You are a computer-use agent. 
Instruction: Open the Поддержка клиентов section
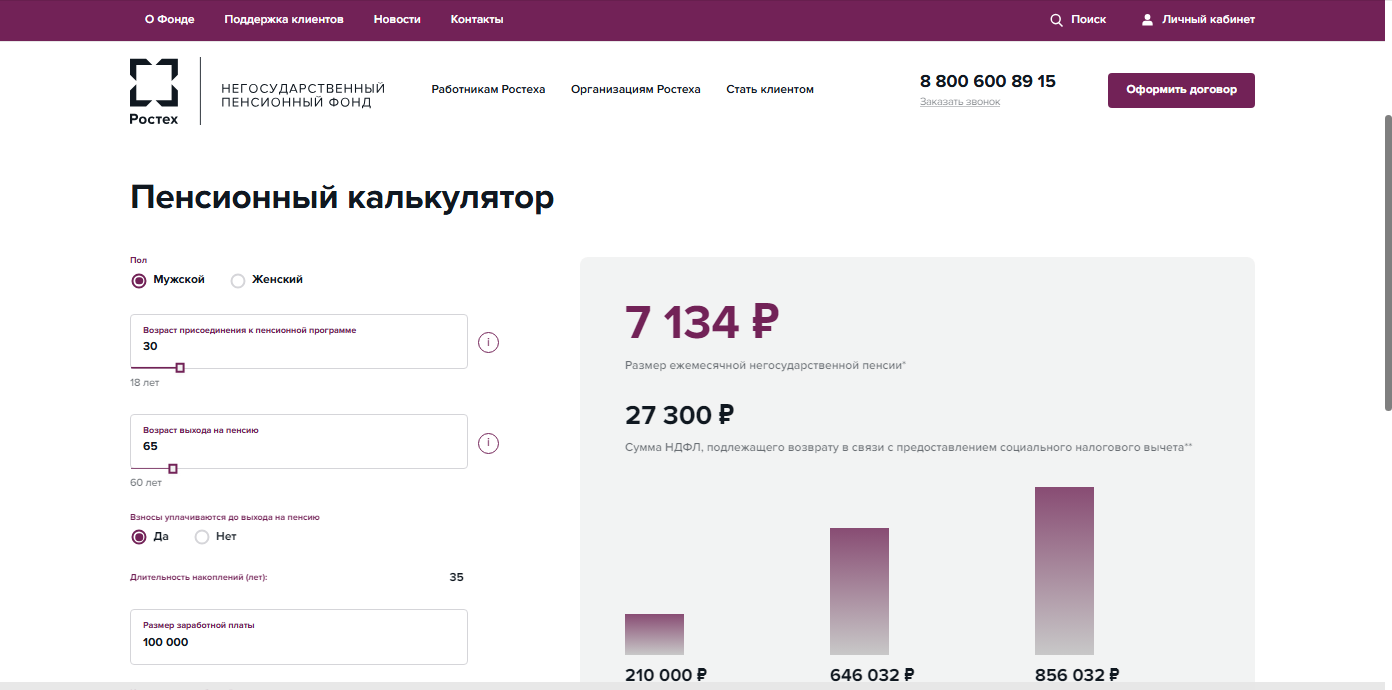[x=281, y=19]
